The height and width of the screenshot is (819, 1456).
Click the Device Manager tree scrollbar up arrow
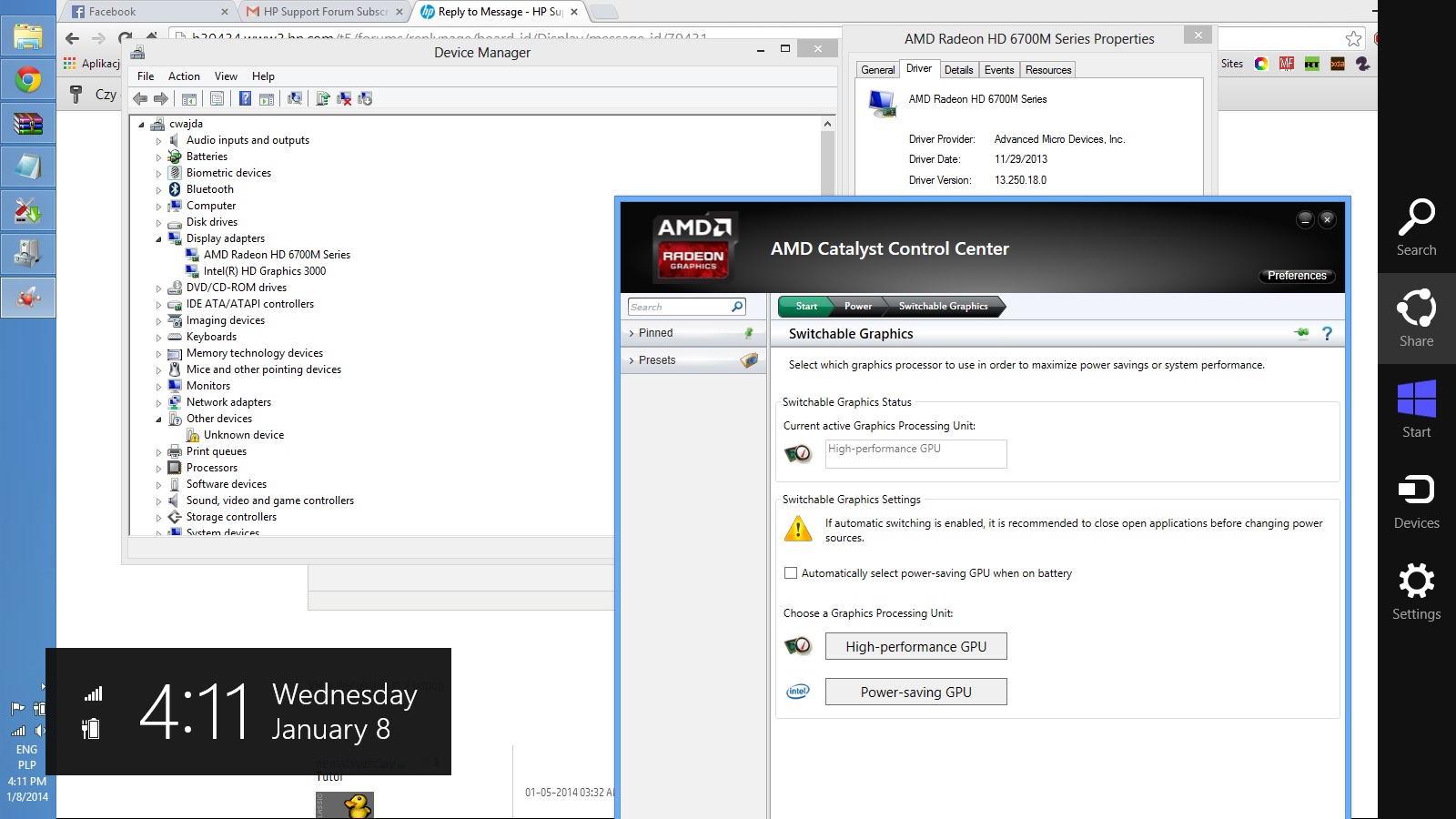click(827, 124)
